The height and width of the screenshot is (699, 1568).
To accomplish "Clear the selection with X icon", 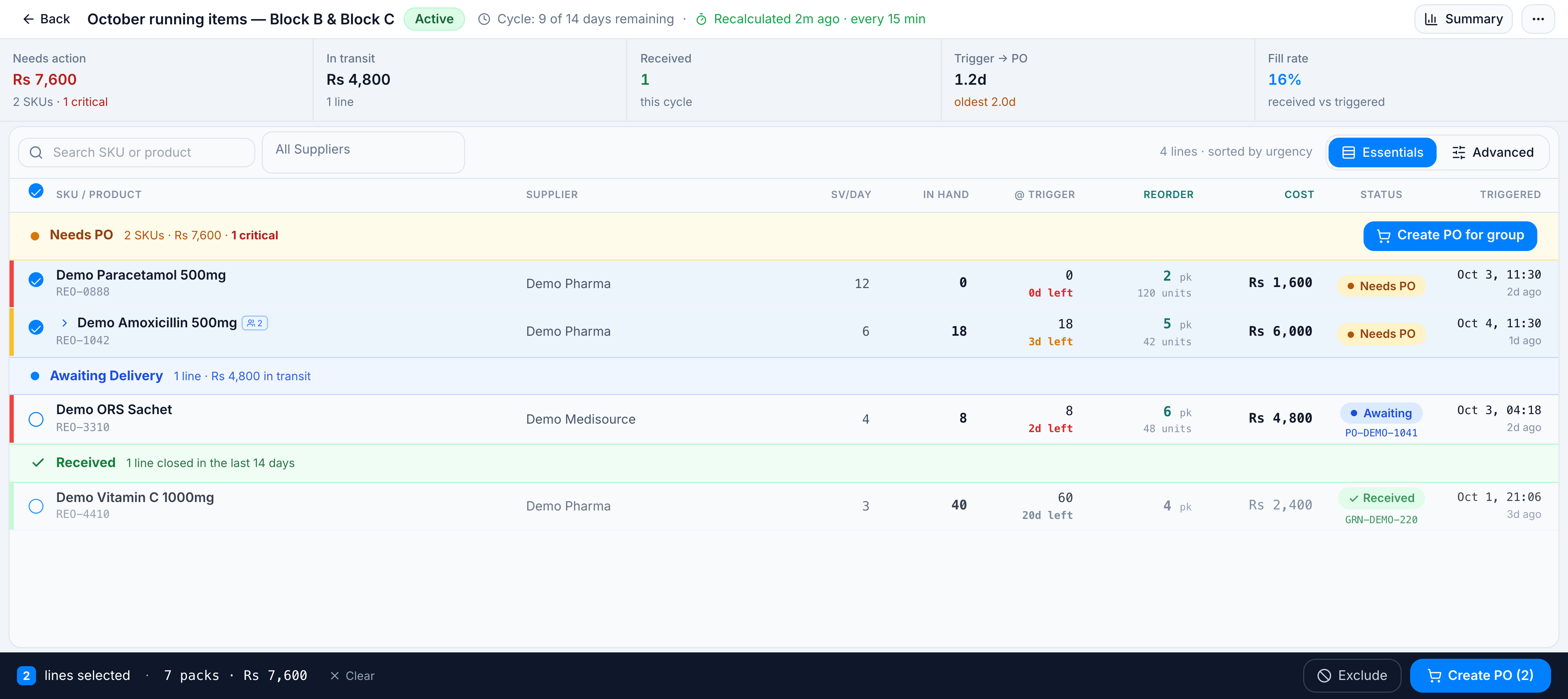I will (335, 676).
